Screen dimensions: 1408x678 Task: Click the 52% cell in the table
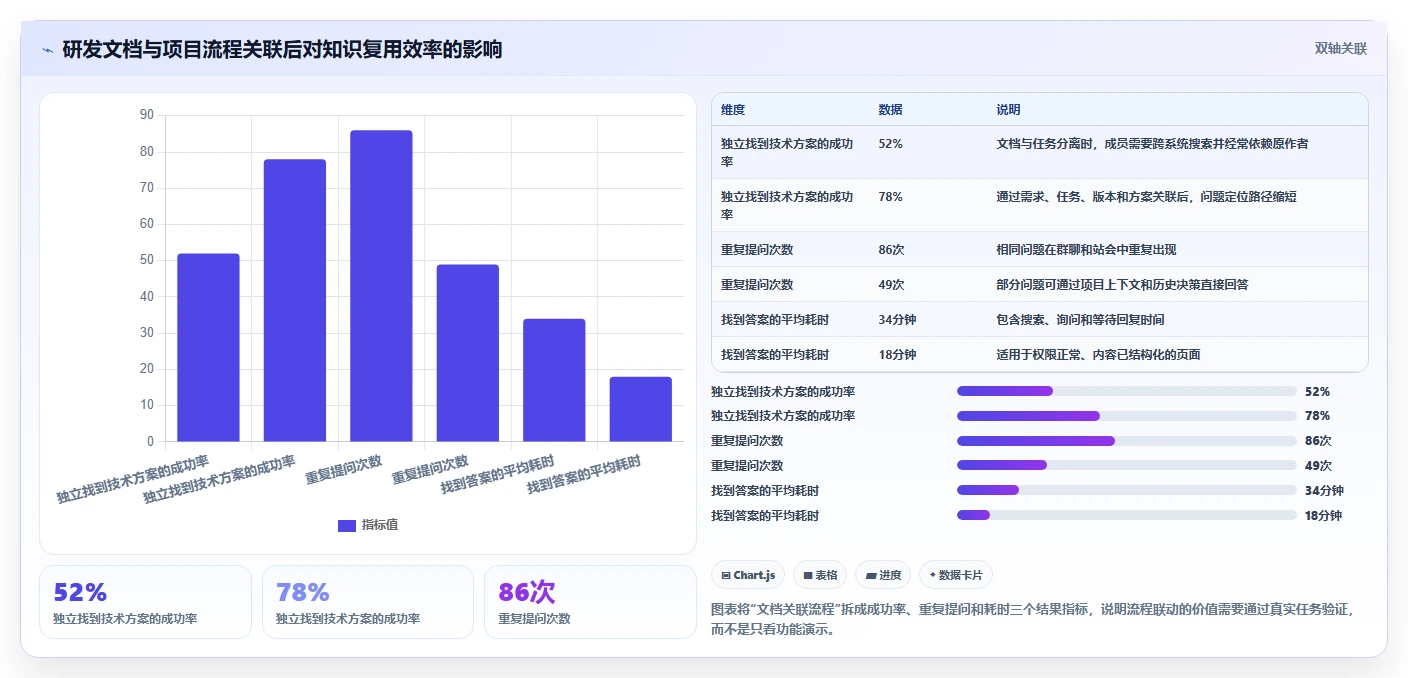point(890,144)
